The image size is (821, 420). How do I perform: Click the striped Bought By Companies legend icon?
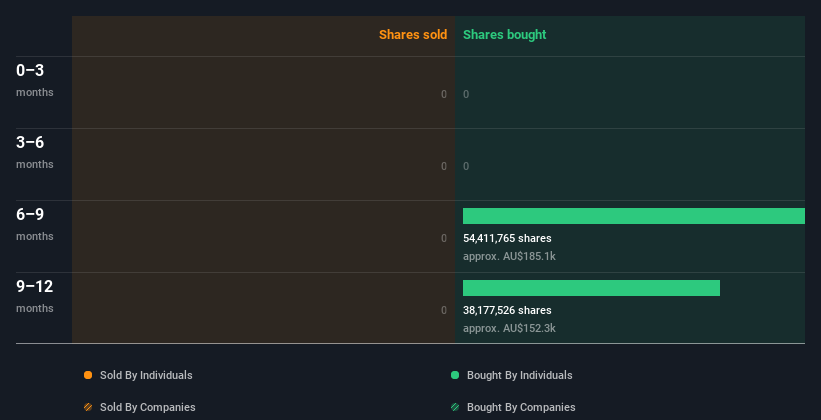pyautogui.click(x=455, y=407)
